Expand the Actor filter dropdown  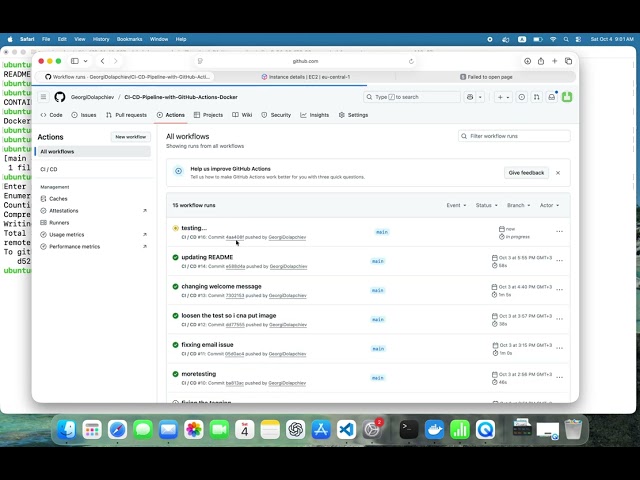(549, 205)
